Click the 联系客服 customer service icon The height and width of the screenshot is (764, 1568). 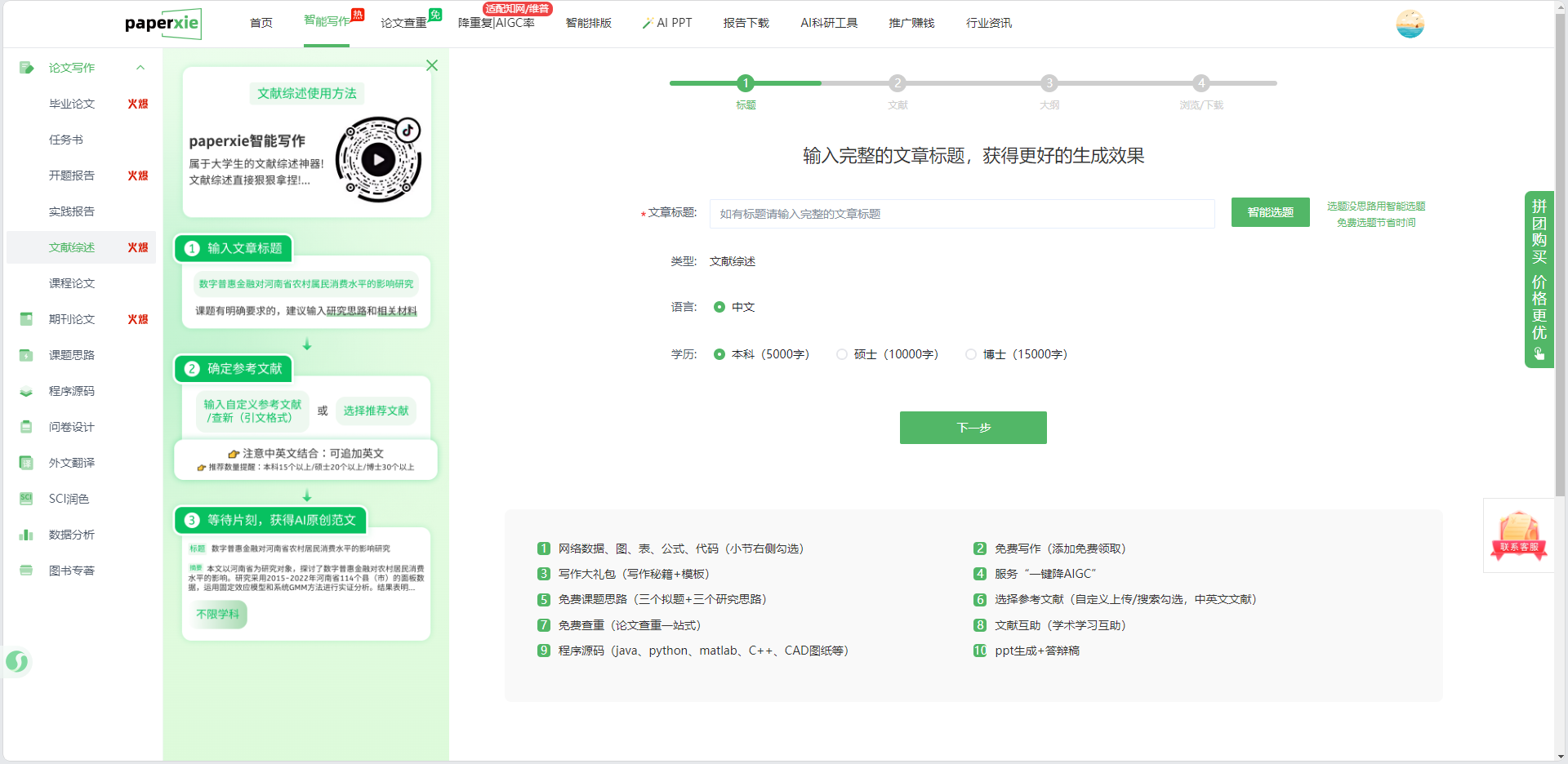pyautogui.click(x=1518, y=536)
